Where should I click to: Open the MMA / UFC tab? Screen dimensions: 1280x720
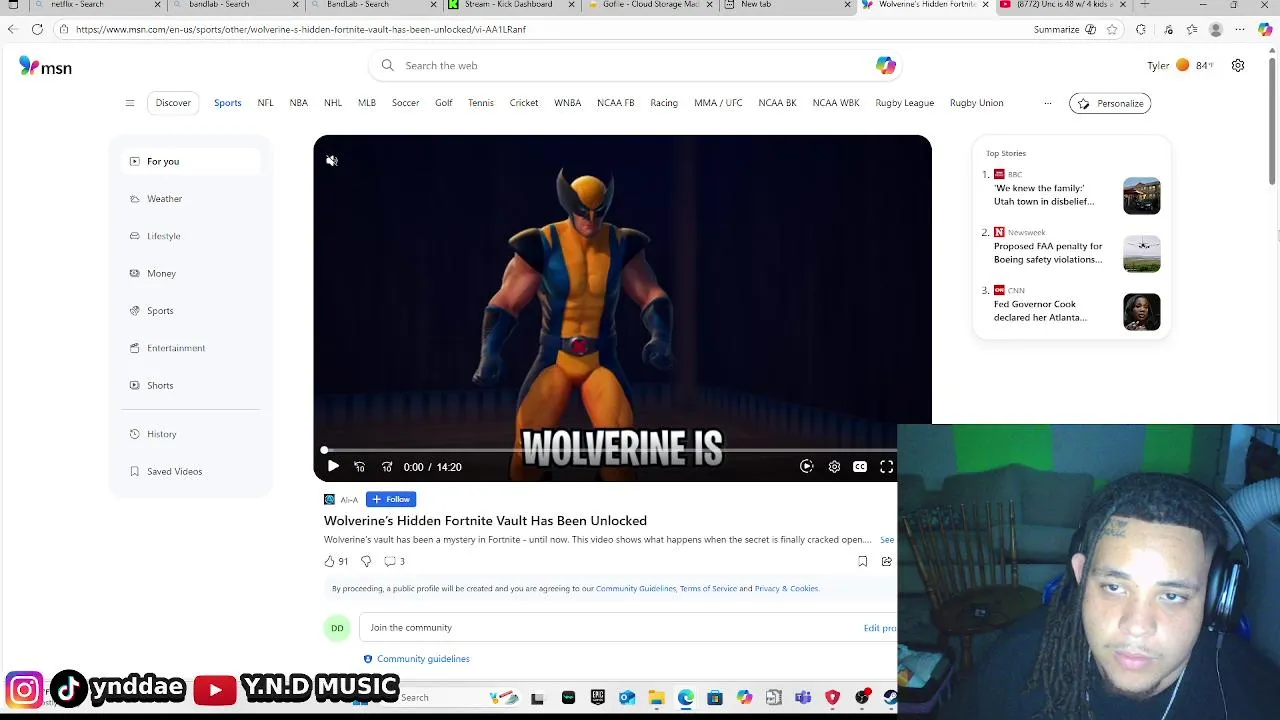click(718, 103)
